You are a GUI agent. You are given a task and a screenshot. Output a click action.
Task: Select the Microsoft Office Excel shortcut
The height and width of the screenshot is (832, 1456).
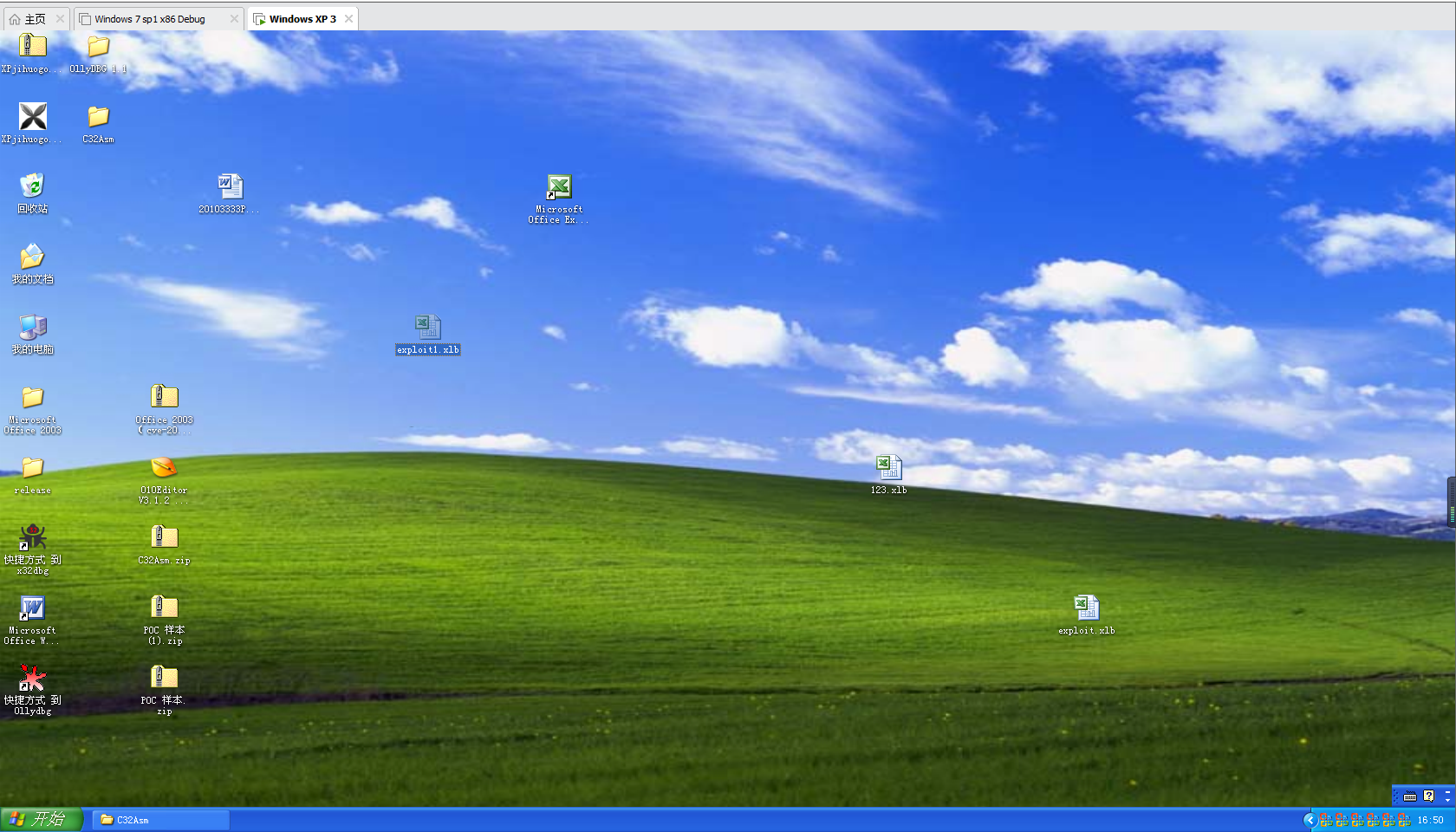pyautogui.click(x=559, y=186)
